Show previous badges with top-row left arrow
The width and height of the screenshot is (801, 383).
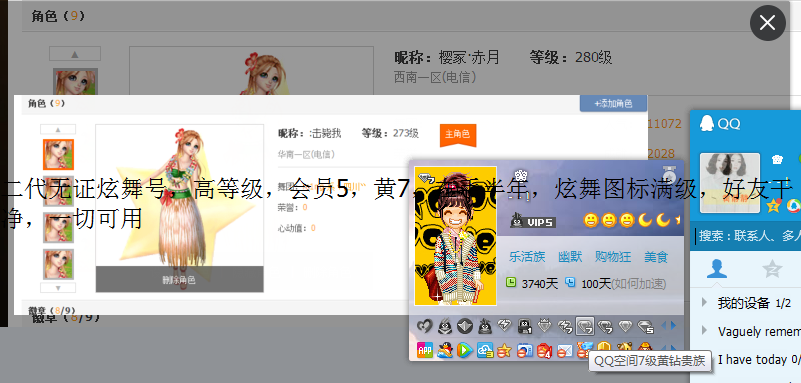click(x=664, y=325)
